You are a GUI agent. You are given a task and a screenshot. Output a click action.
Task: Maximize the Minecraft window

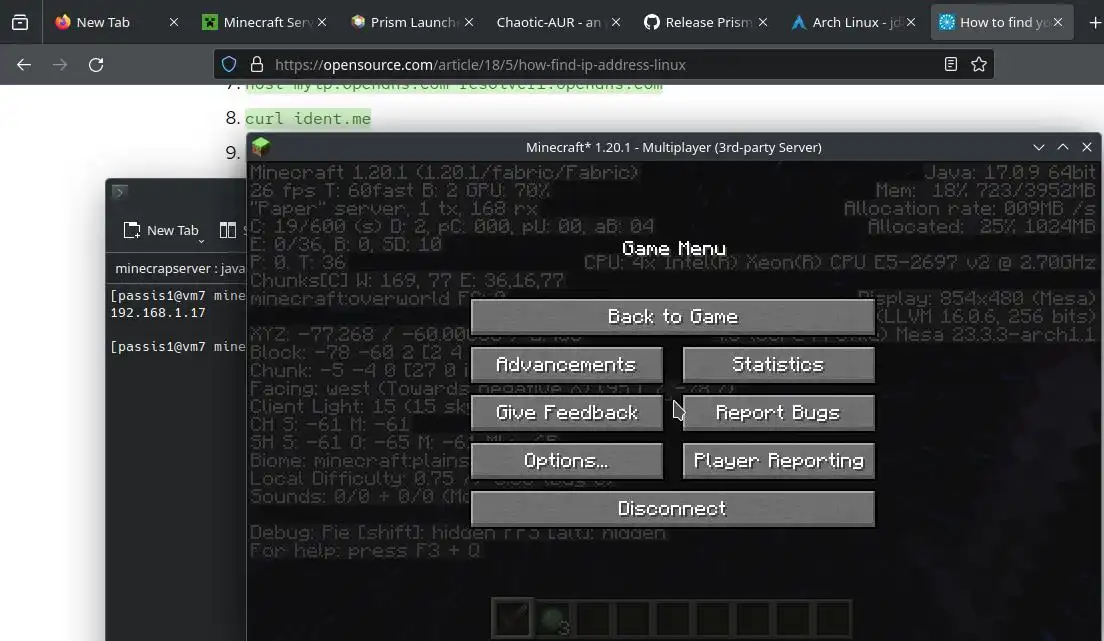pos(1062,147)
